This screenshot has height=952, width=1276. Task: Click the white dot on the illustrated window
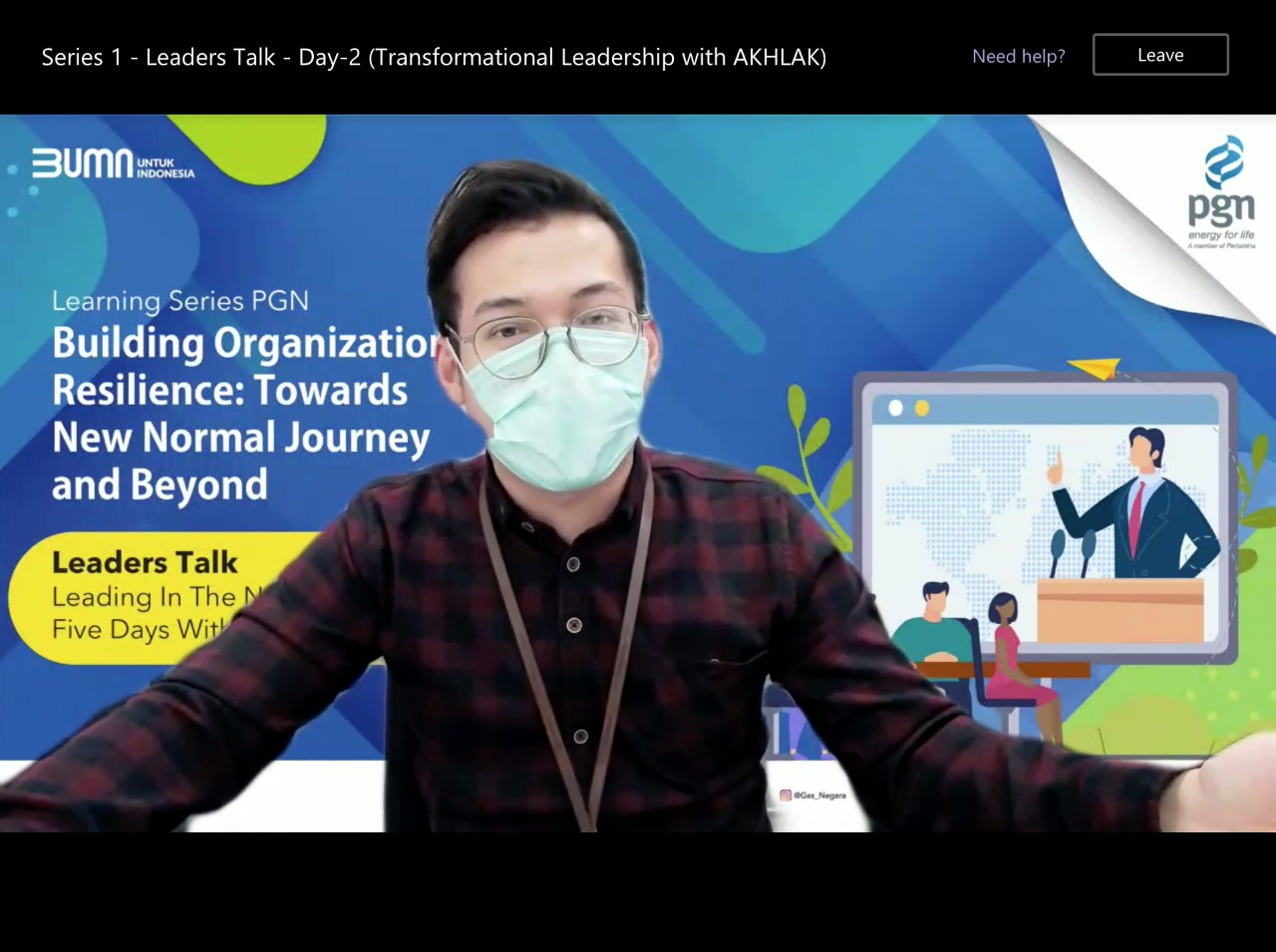pos(895,408)
